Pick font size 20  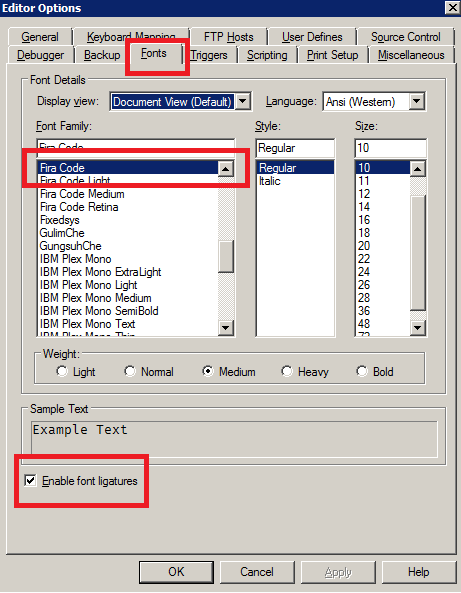click(x=383, y=246)
